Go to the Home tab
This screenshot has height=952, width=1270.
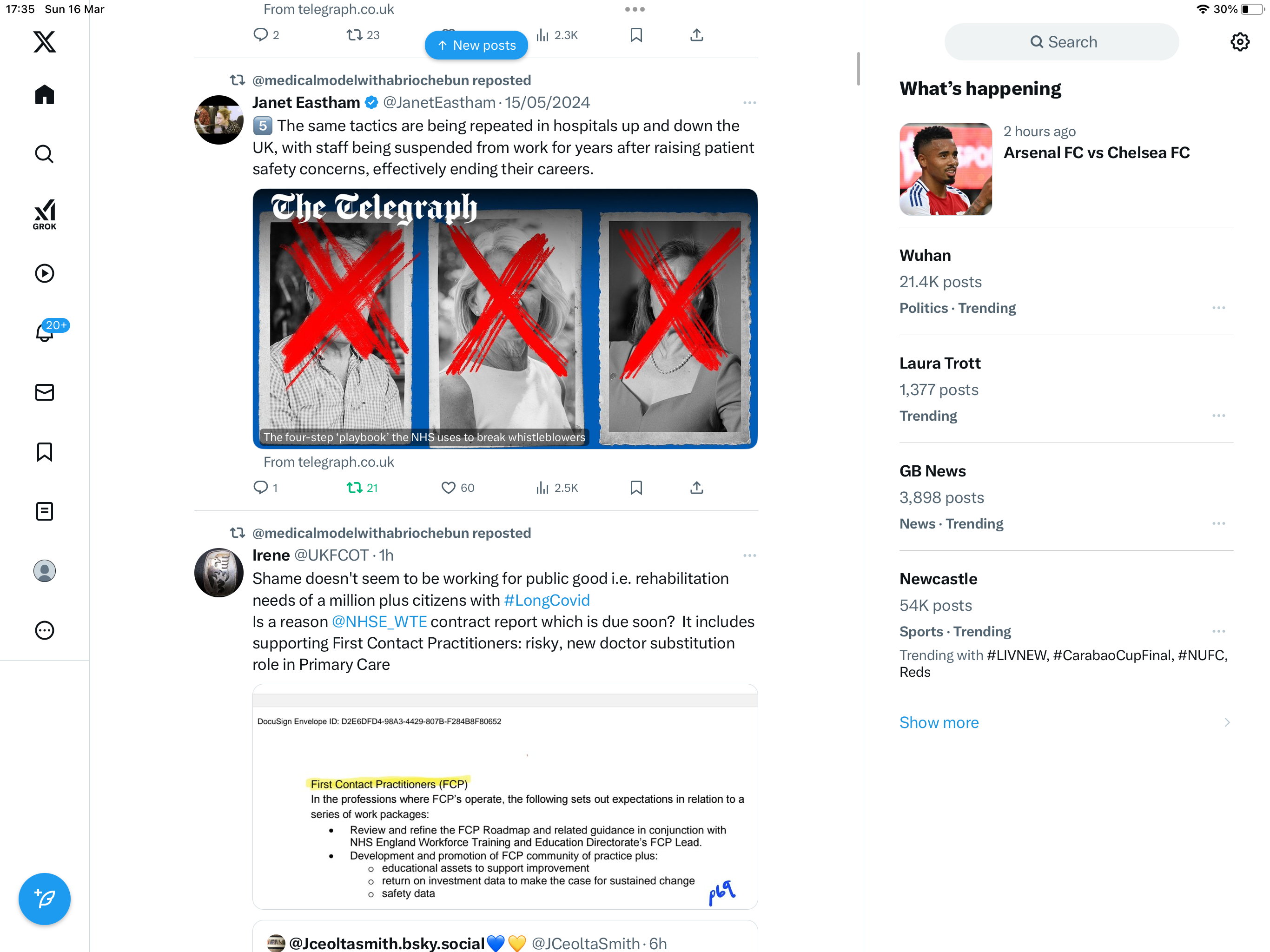pos(44,95)
